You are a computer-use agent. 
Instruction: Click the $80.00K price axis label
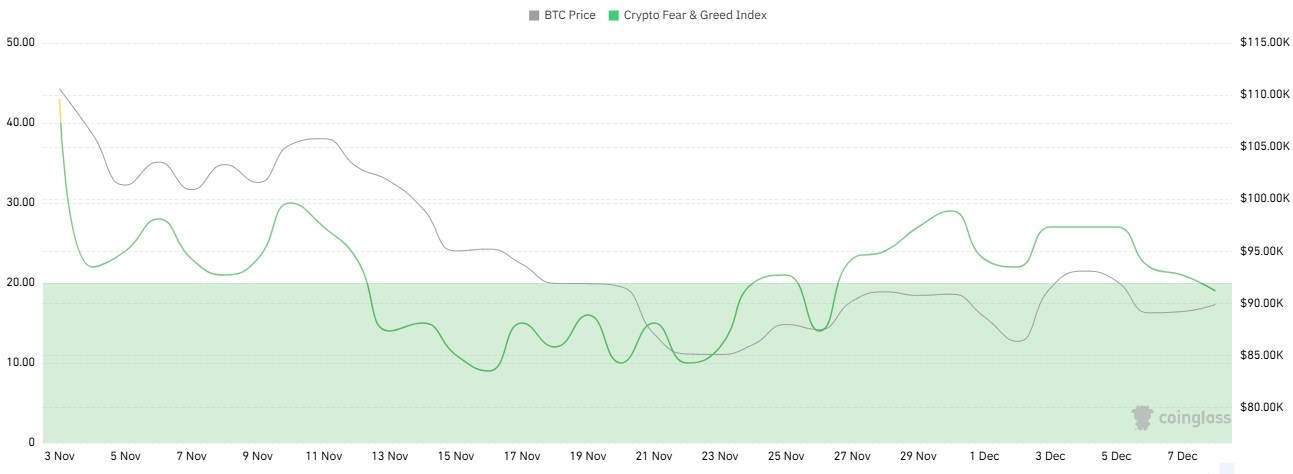point(1264,407)
